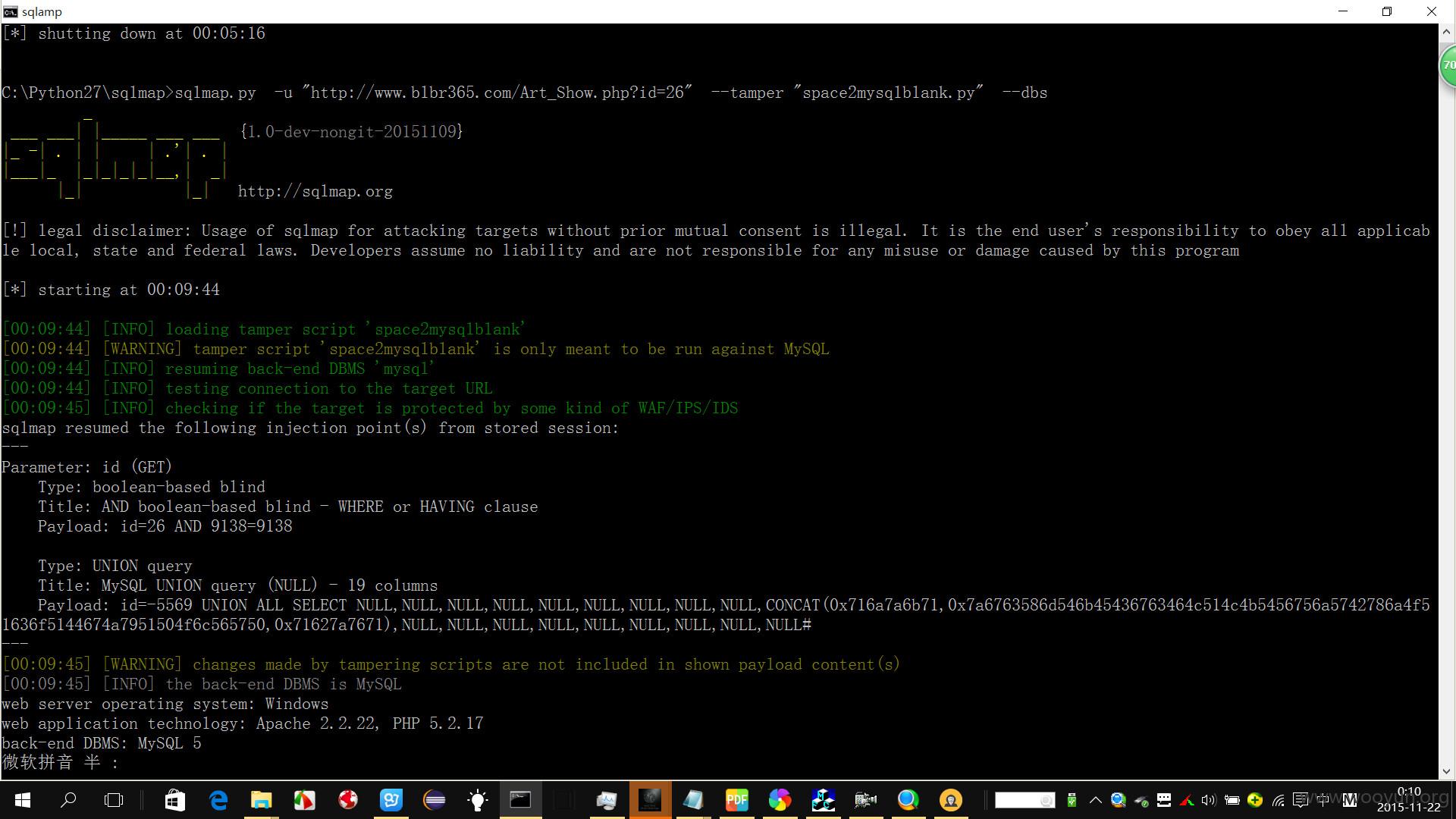Click the Microsoft Pinyin IME status line

[61, 762]
